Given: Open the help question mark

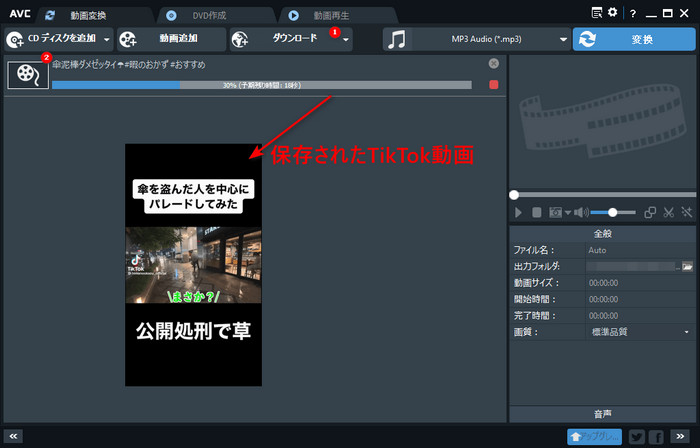Looking at the screenshot, I should [x=633, y=13].
